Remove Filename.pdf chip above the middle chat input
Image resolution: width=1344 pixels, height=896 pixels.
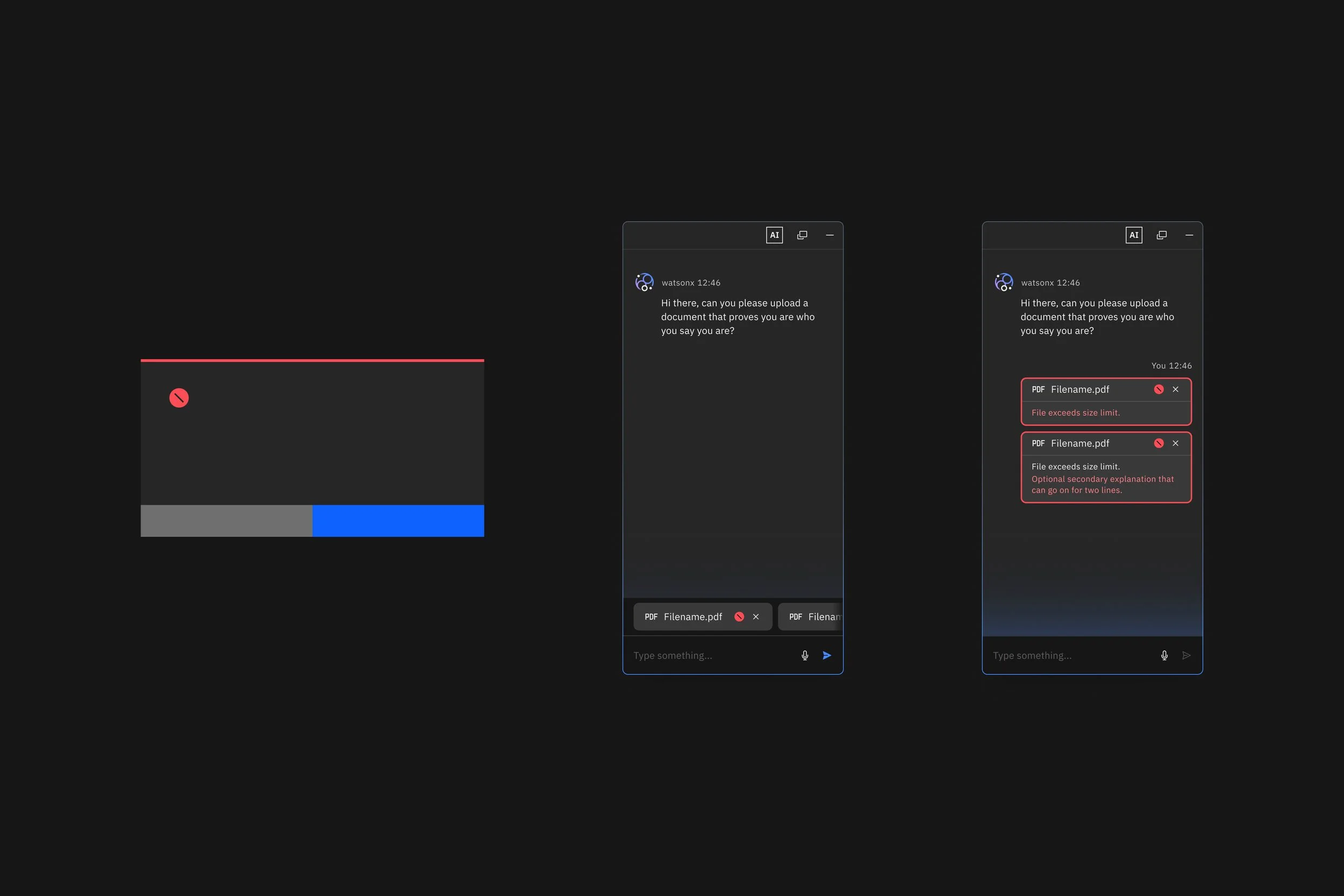[x=756, y=617]
